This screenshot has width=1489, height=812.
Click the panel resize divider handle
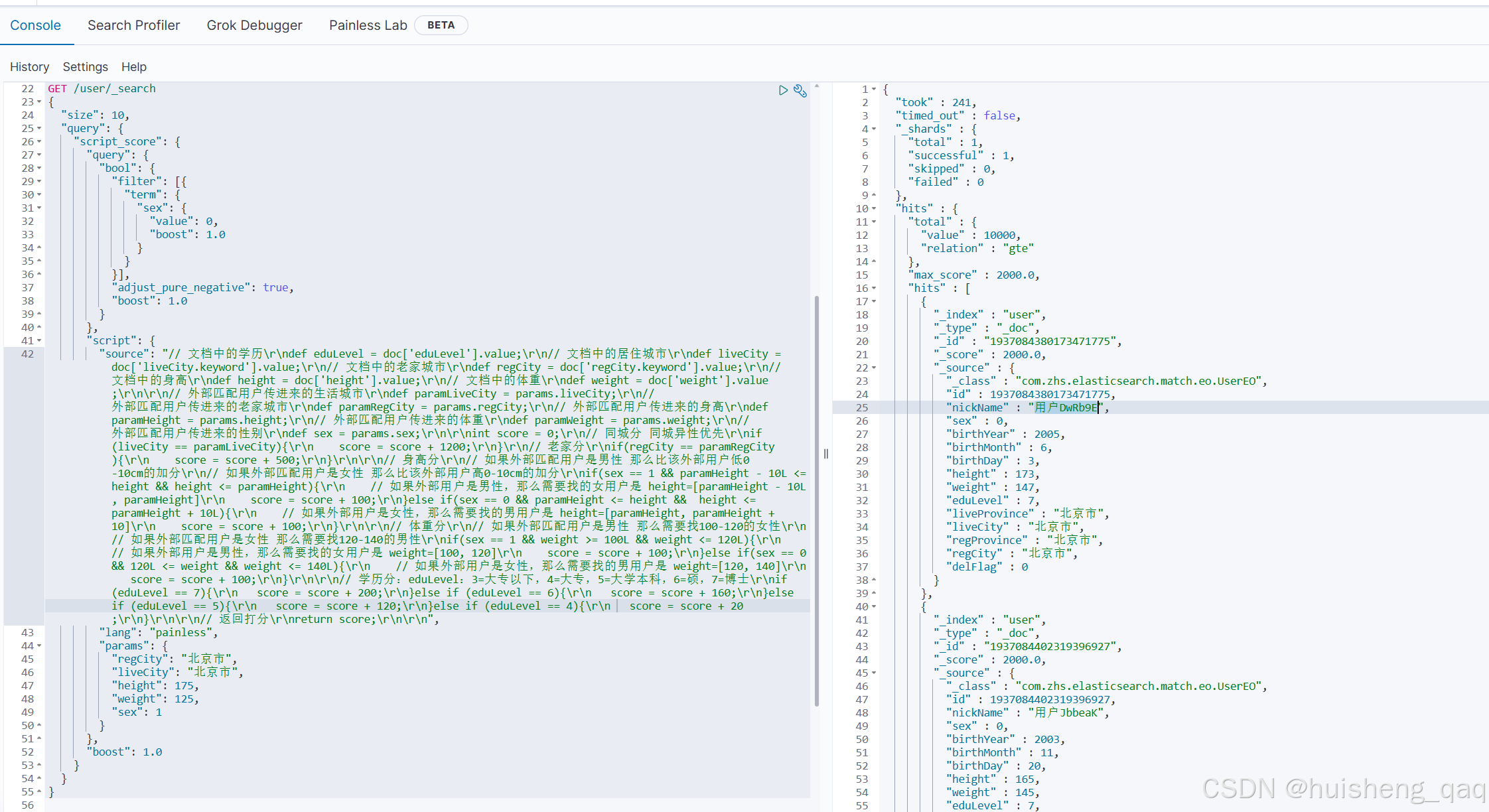825,454
